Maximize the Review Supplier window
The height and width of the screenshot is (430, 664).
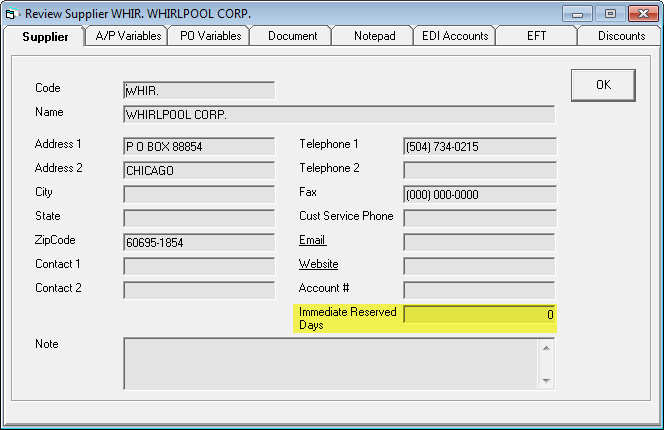610,14
